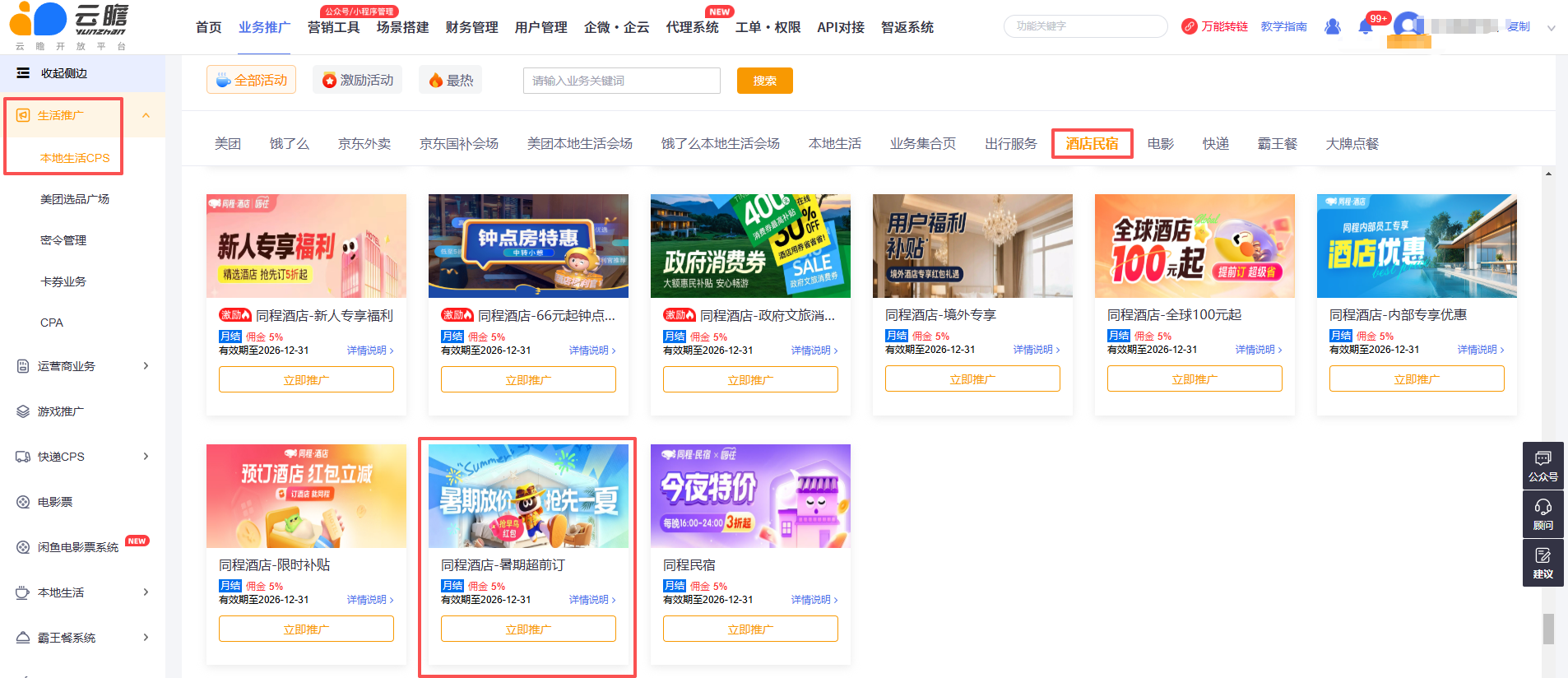
Task: Select 美团选品广场 in the sidebar
Action: (x=75, y=199)
